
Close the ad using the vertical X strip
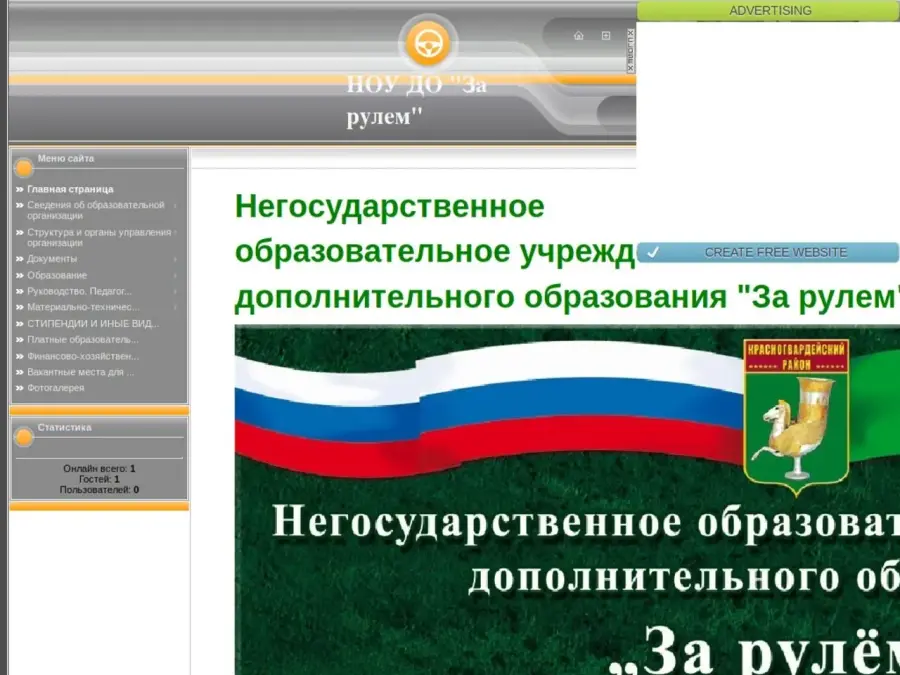[631, 51]
